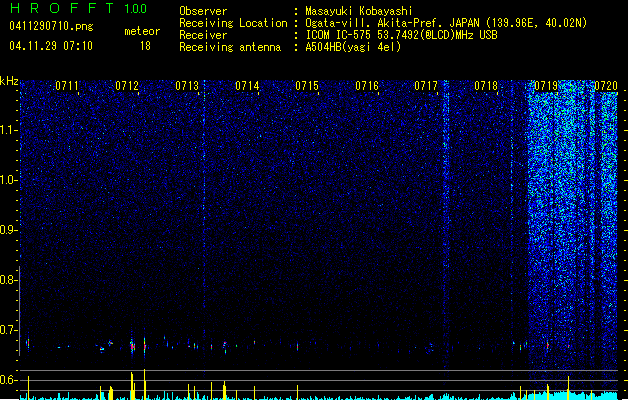The height and width of the screenshot is (400, 629).
Task: Click the 0720 time marker
Action: 606,86
